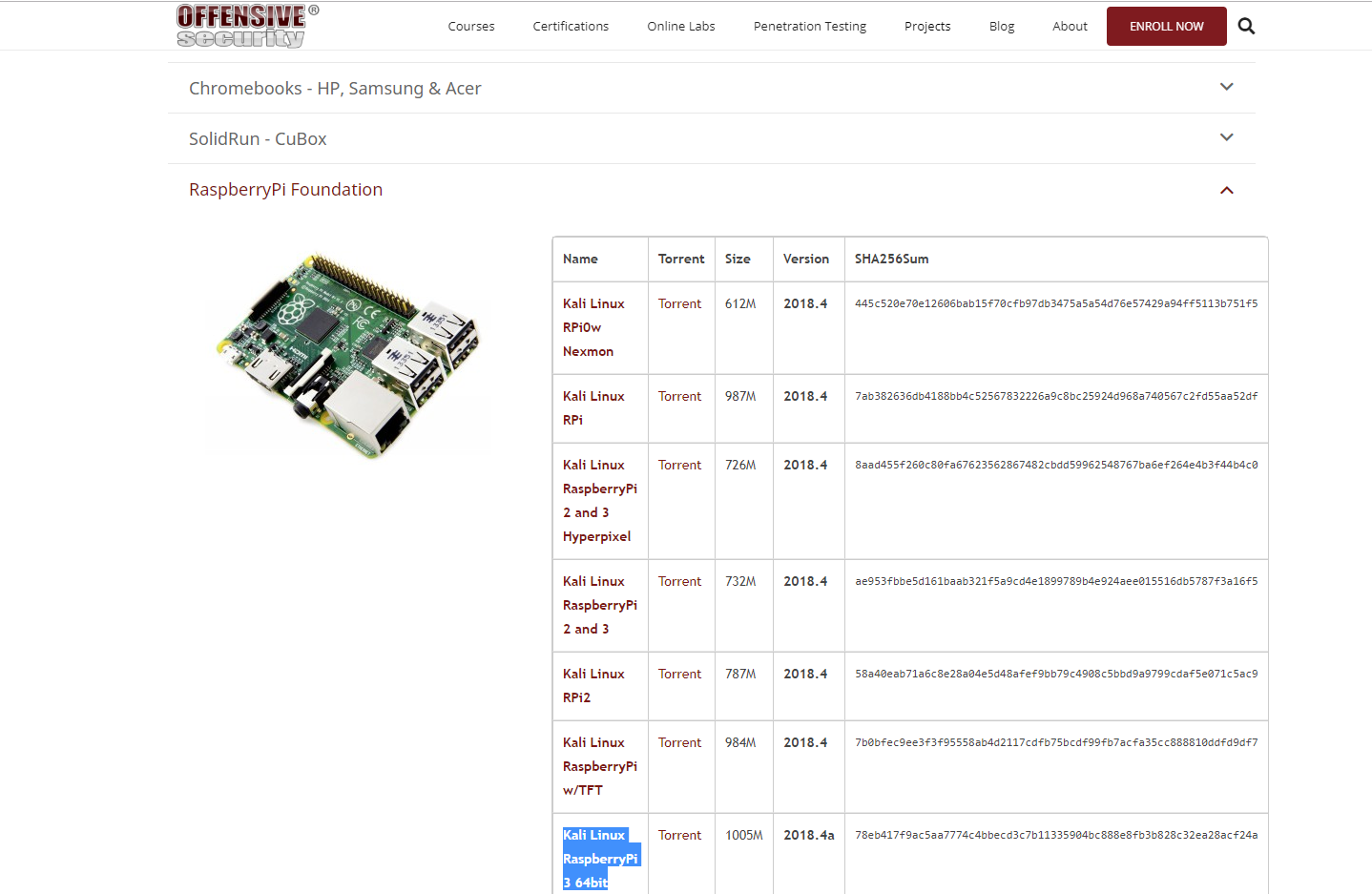This screenshot has width=1372, height=894.
Task: Click the SHA256 hash starting 58a40eab
Action: (x=1056, y=674)
